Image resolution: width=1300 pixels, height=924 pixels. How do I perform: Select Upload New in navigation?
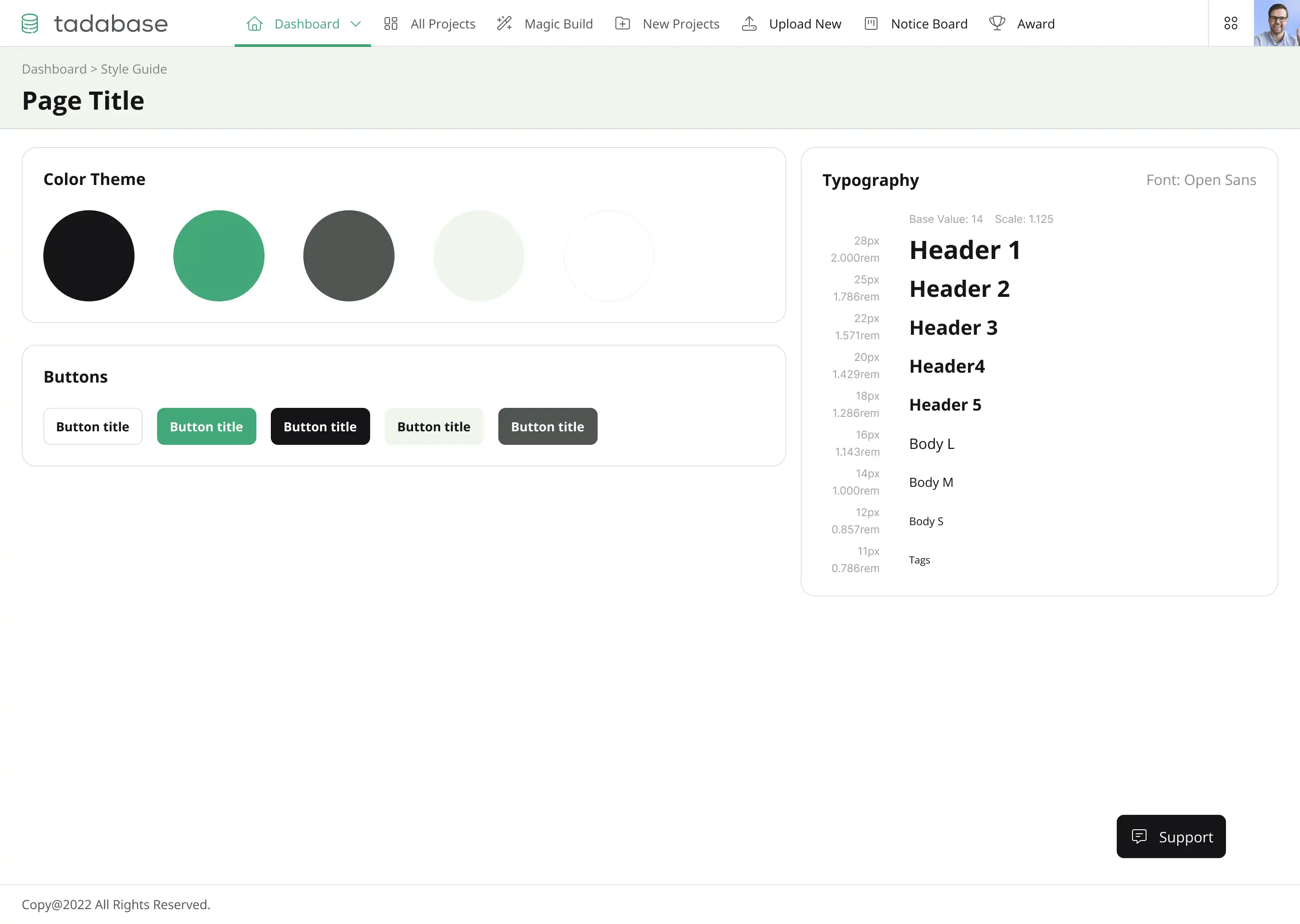(x=791, y=23)
